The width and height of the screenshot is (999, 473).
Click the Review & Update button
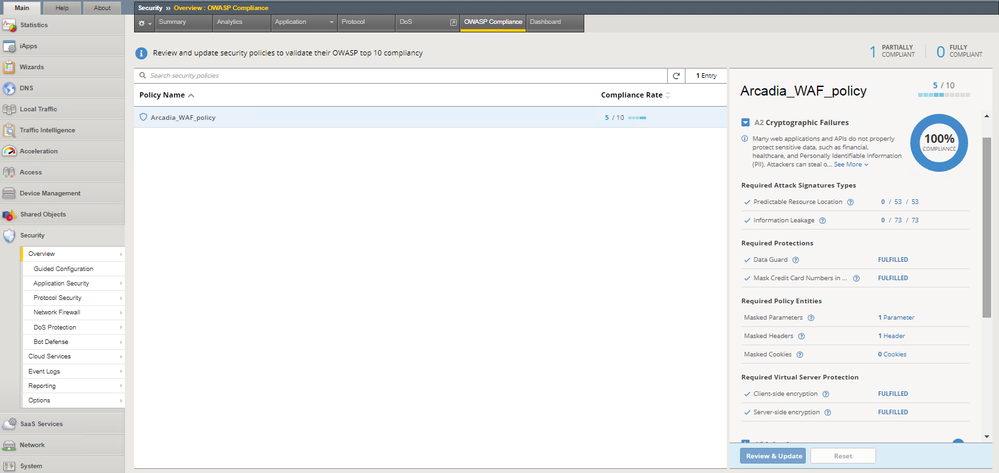tap(773, 456)
